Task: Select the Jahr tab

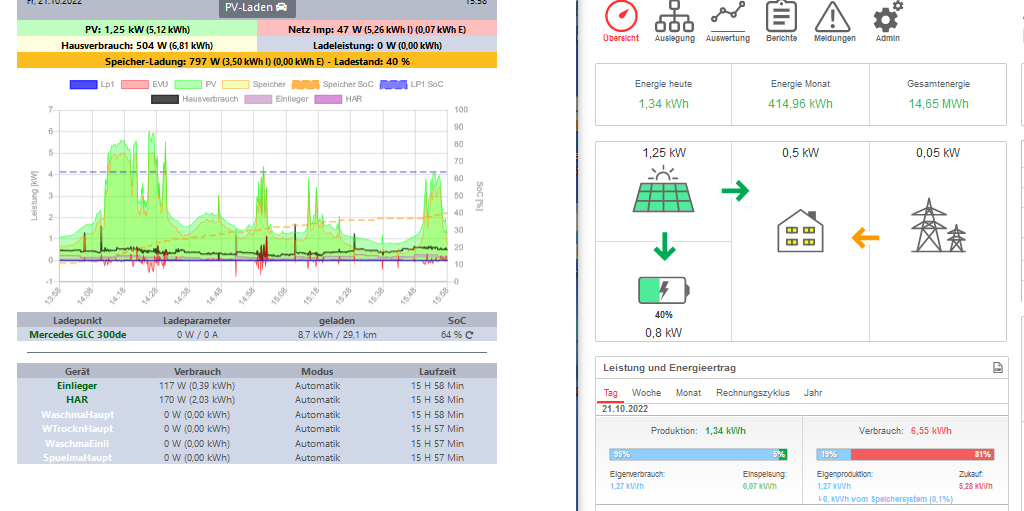Action: click(813, 393)
